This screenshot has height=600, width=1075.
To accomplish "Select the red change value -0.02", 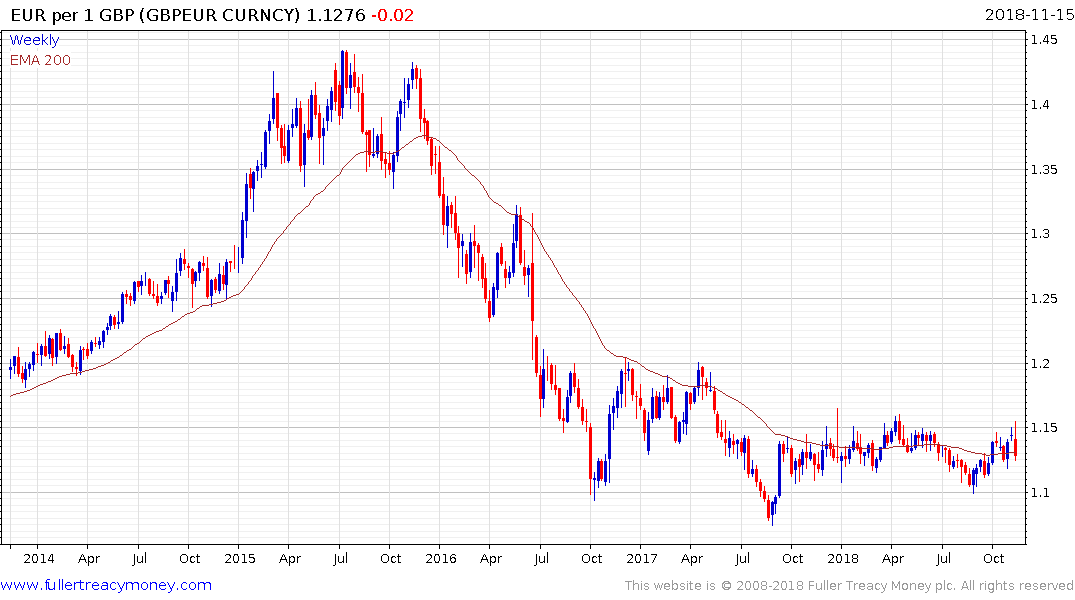I will pos(392,15).
